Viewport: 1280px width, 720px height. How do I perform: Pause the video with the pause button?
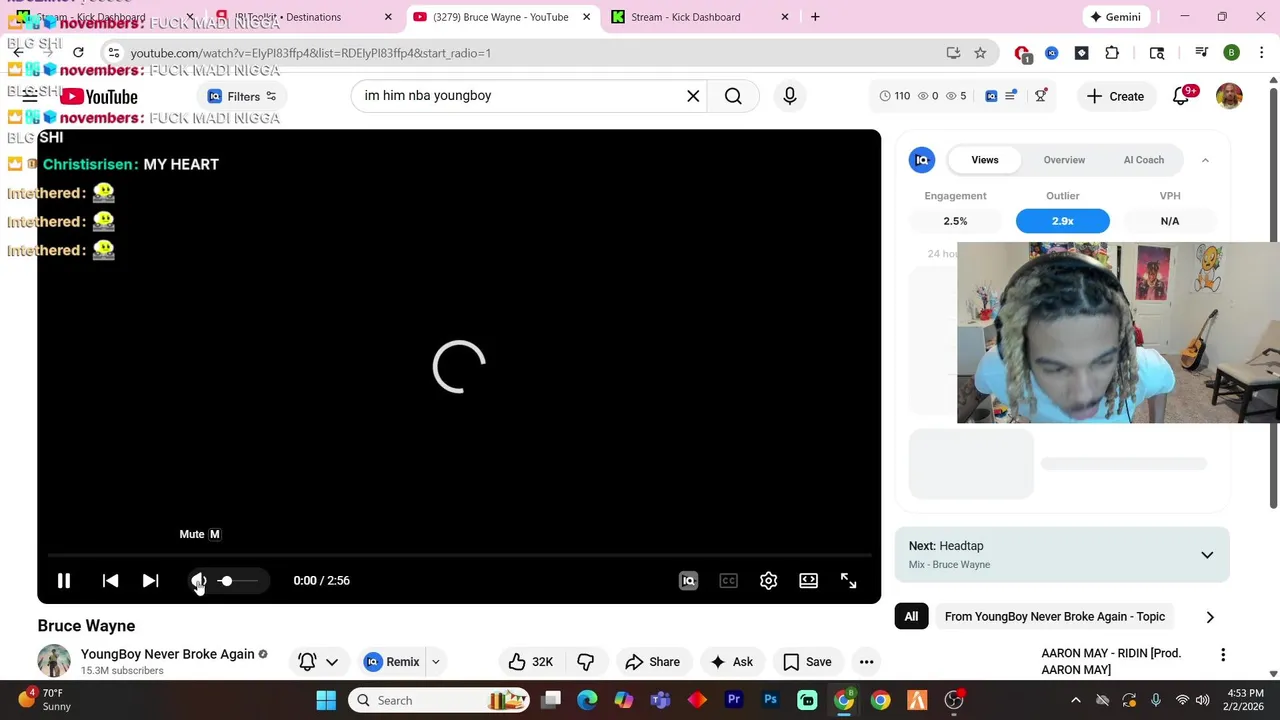click(63, 580)
